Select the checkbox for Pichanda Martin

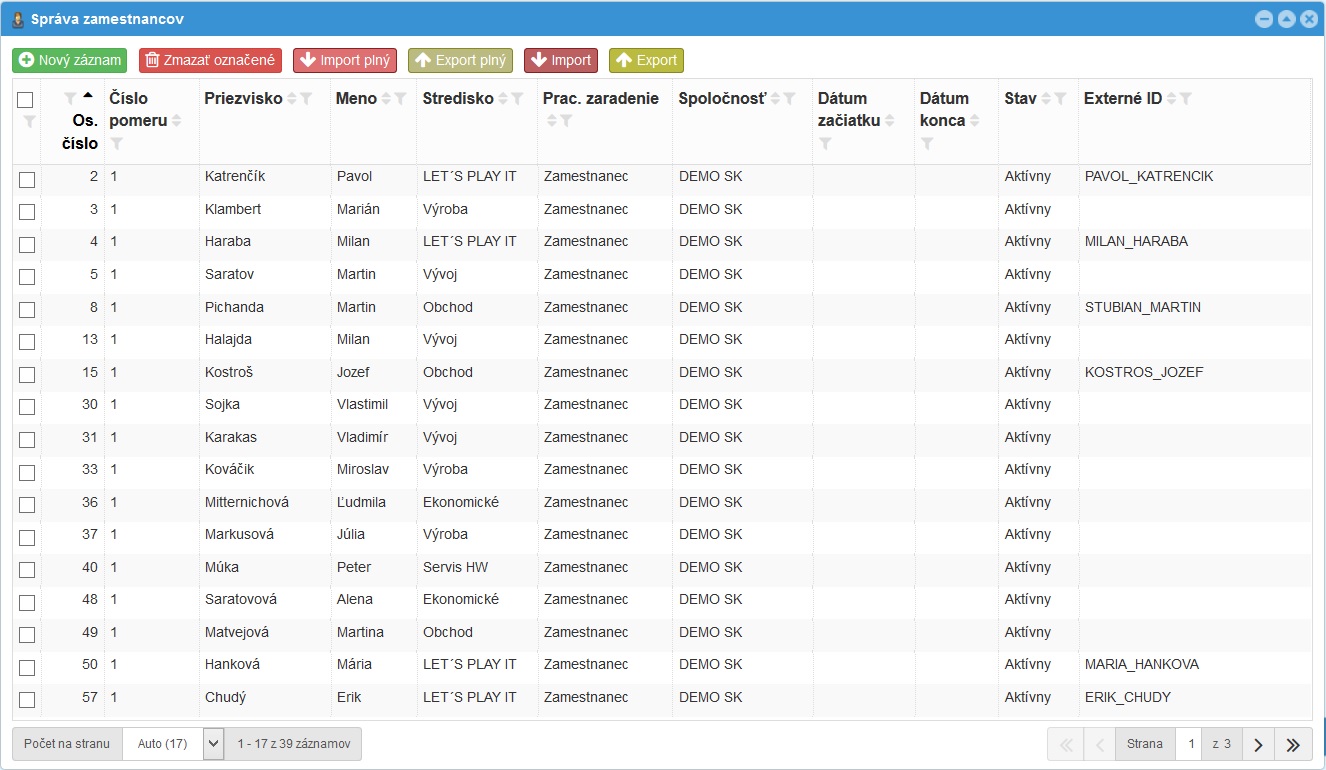coord(27,310)
